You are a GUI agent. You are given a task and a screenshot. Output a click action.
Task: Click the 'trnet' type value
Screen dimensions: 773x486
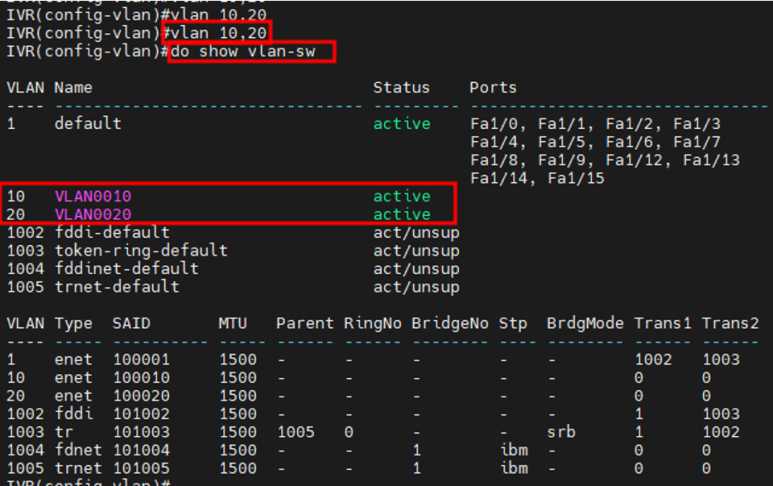[x=78, y=468]
